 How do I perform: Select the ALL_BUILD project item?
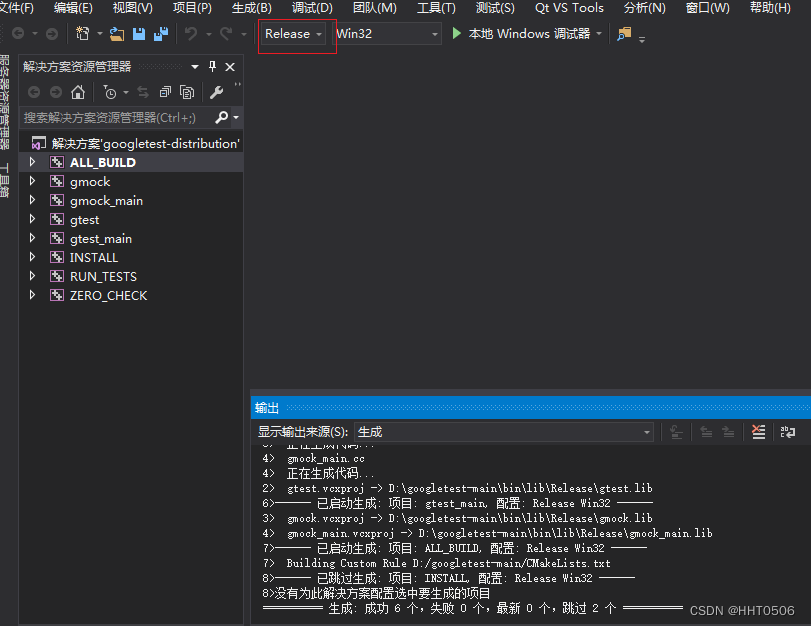(x=103, y=162)
